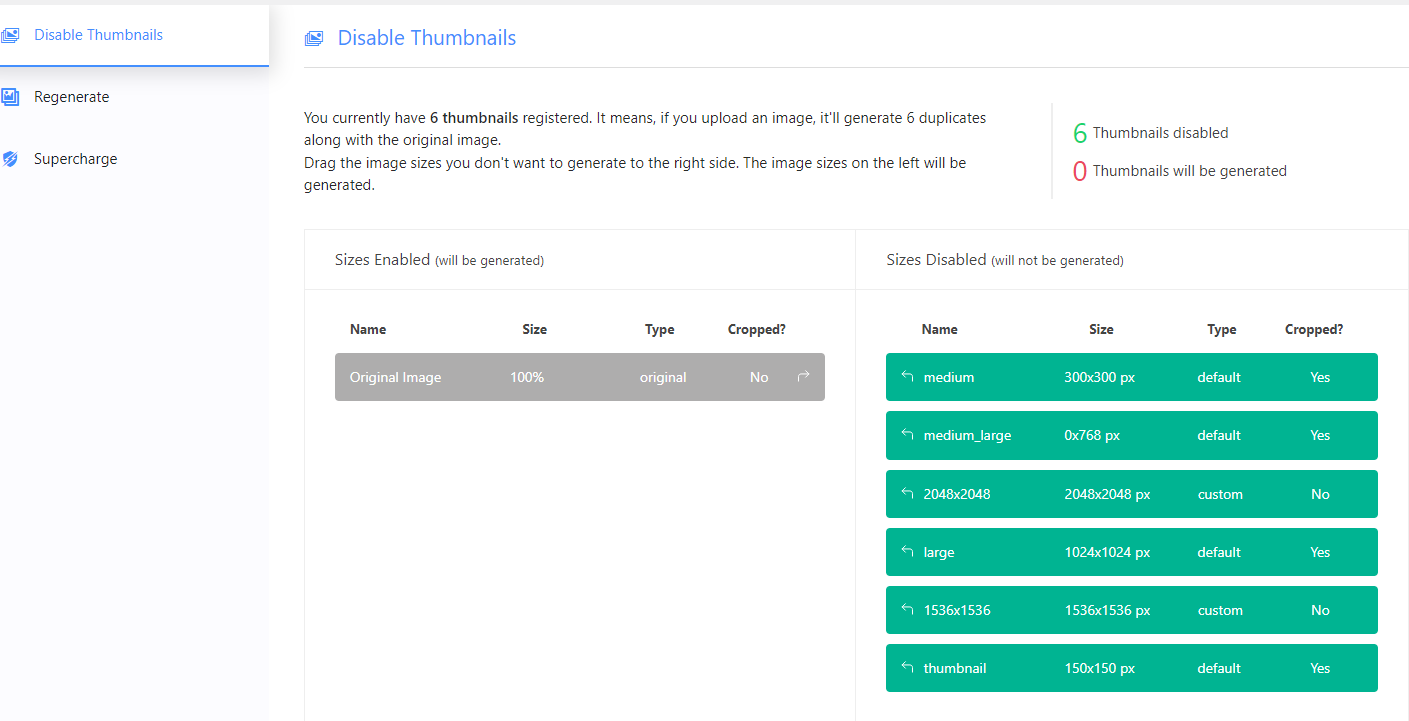Viewport: 1409px width, 721px height.
Task: Click forward arrow icon on Original Image row
Action: point(803,377)
